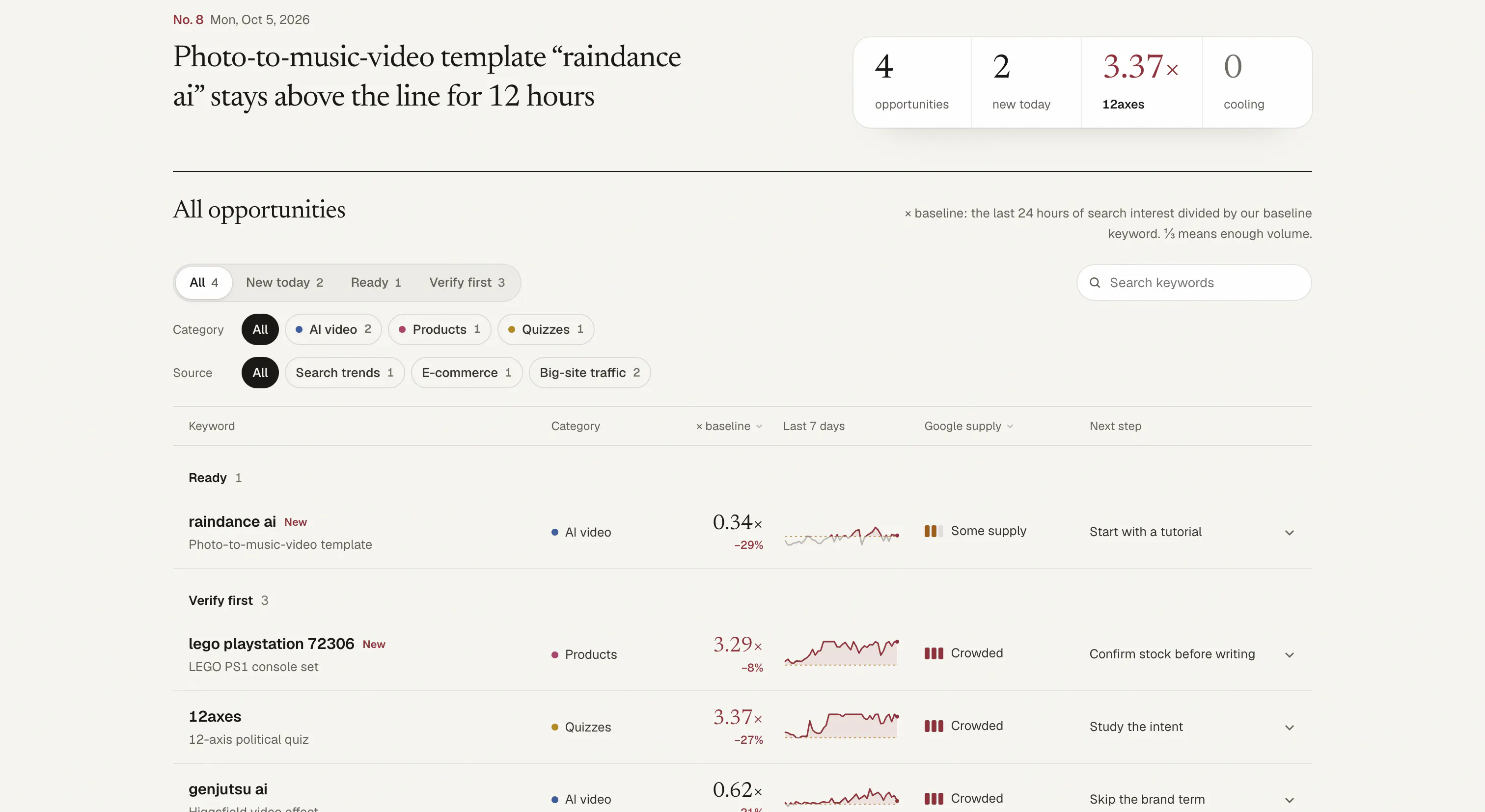The width and height of the screenshot is (1485, 812).
Task: Sort by Google supply column
Action: (x=968, y=426)
